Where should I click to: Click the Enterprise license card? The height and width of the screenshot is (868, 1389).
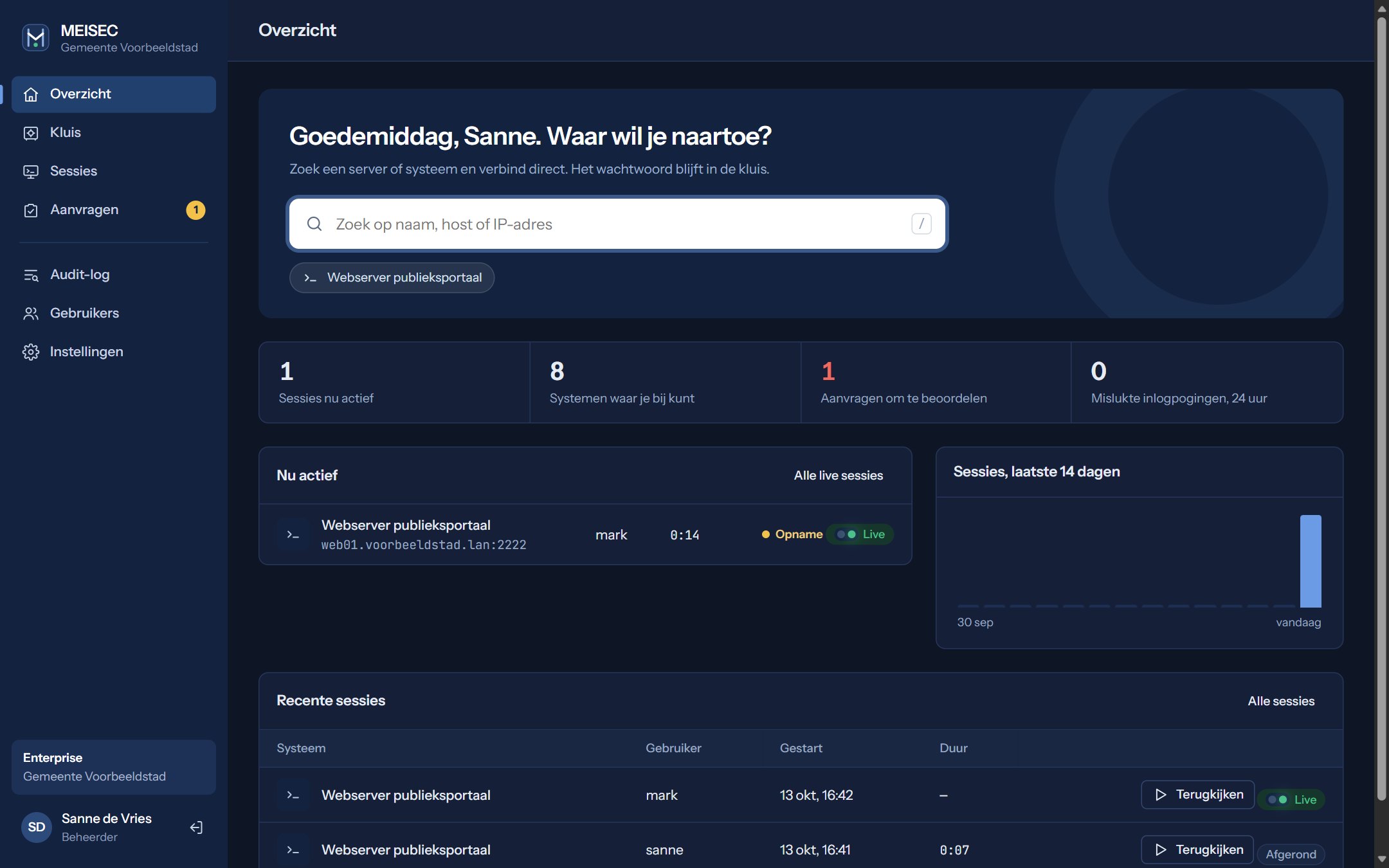(114, 767)
